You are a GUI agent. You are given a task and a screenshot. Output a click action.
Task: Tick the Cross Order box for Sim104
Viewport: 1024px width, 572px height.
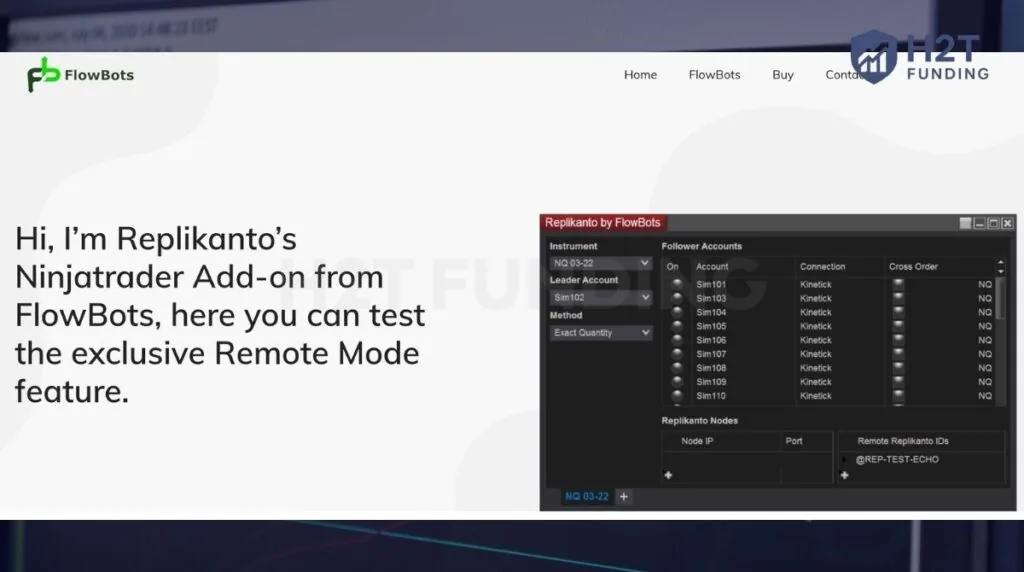pos(899,312)
